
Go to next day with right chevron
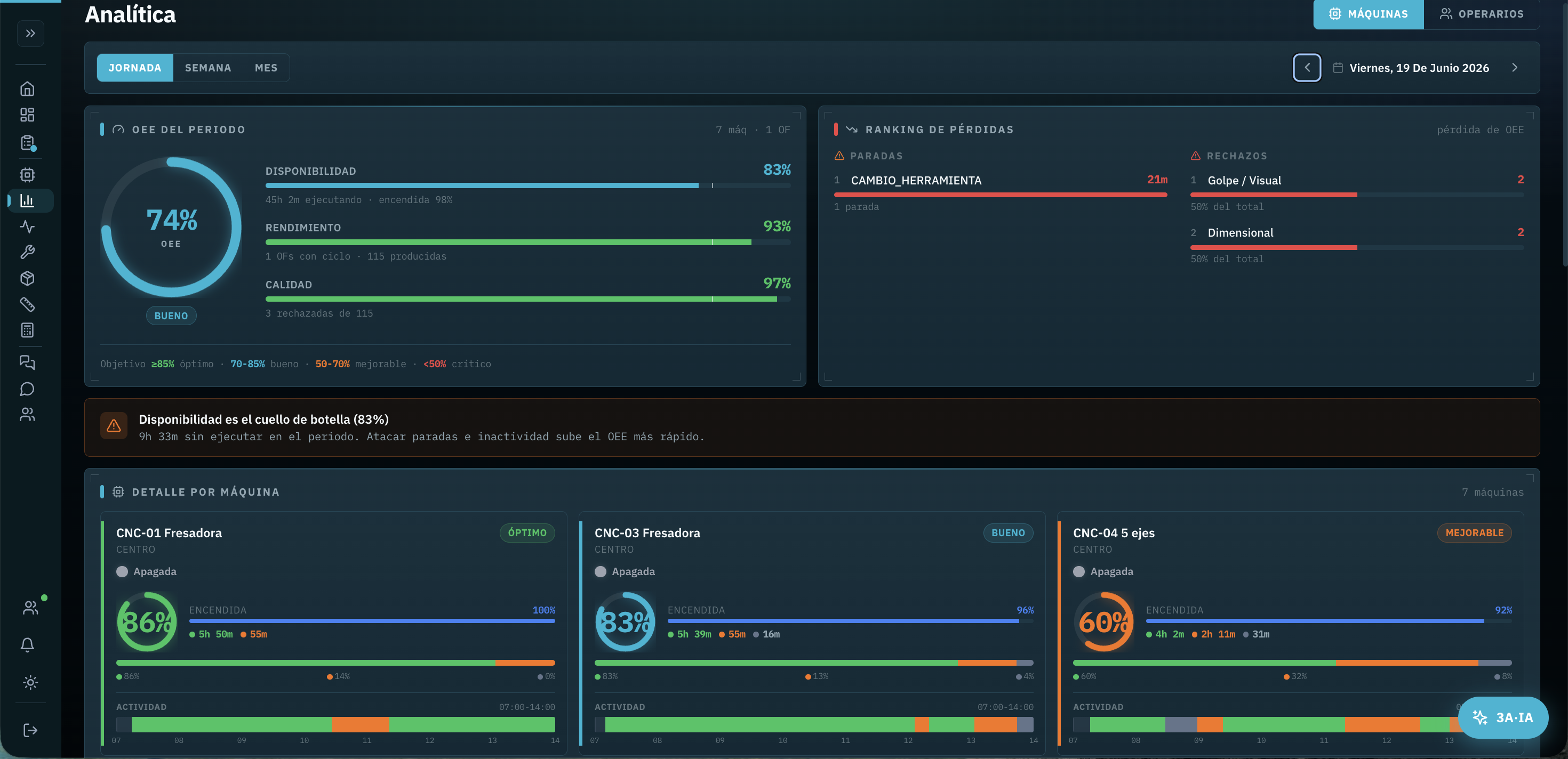click(x=1515, y=68)
